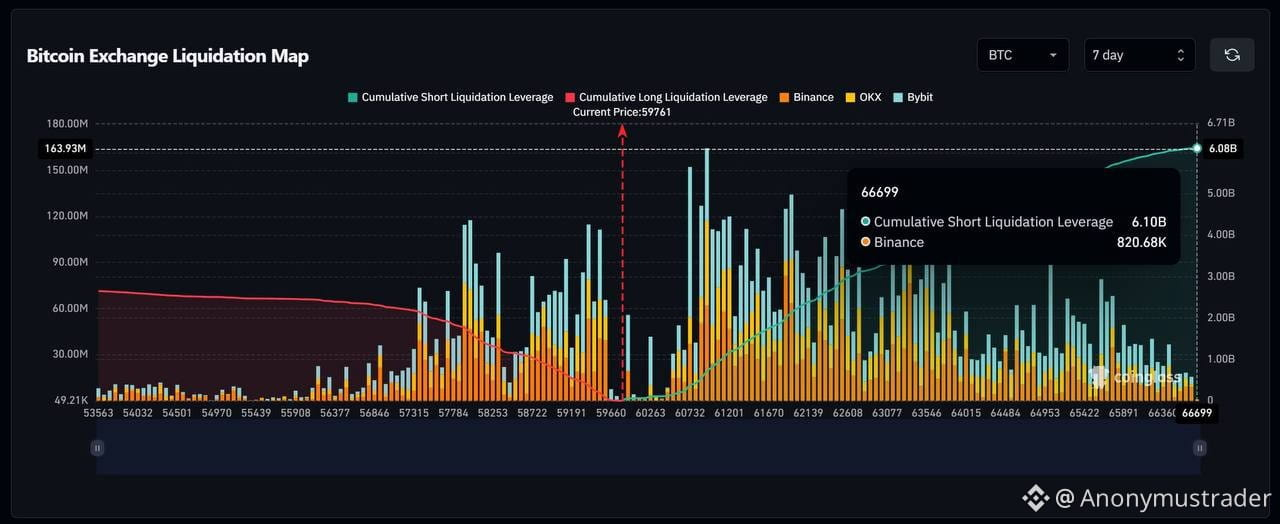Toggle the Binance legend series
1280x524 pixels.
(806, 97)
